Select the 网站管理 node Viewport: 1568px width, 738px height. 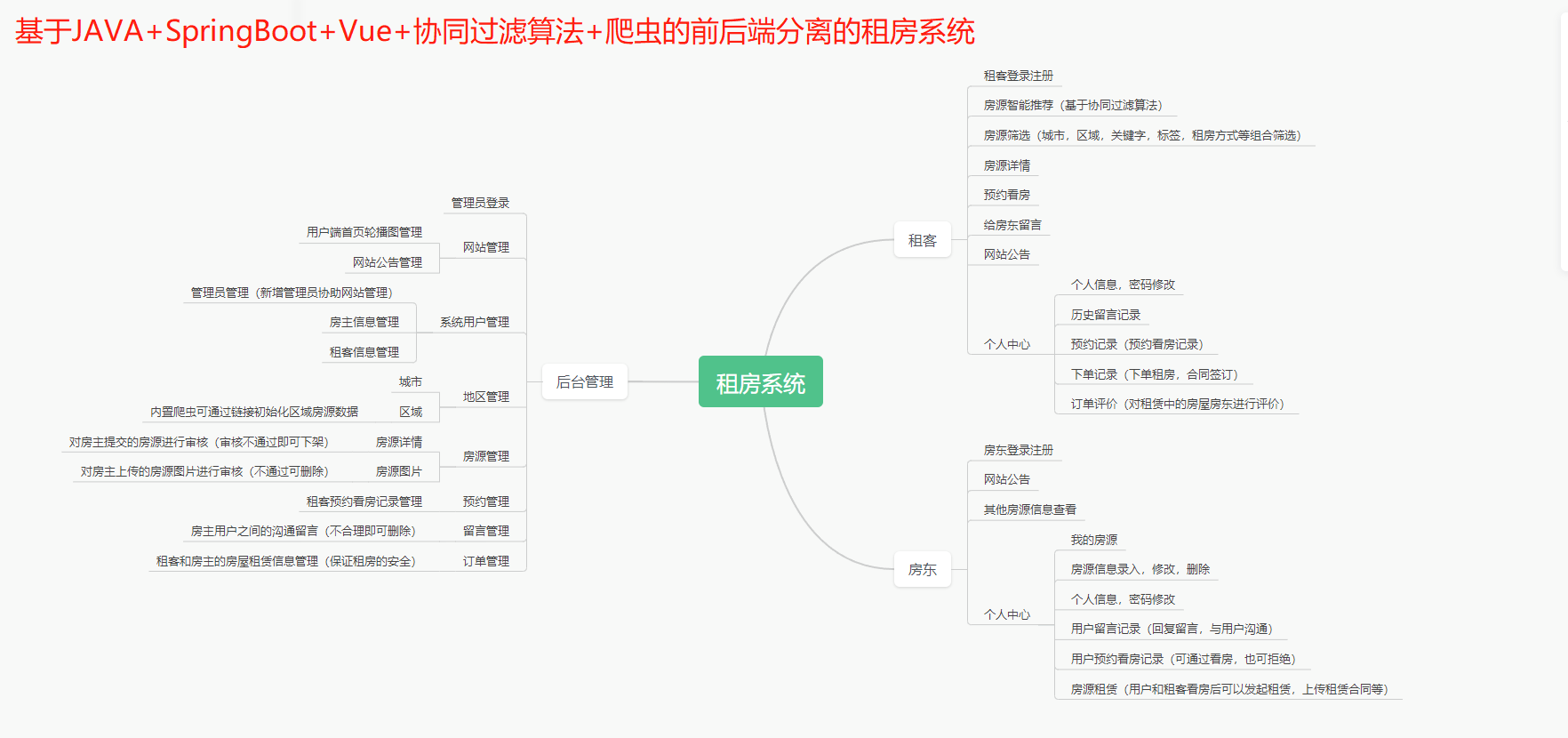click(x=486, y=248)
